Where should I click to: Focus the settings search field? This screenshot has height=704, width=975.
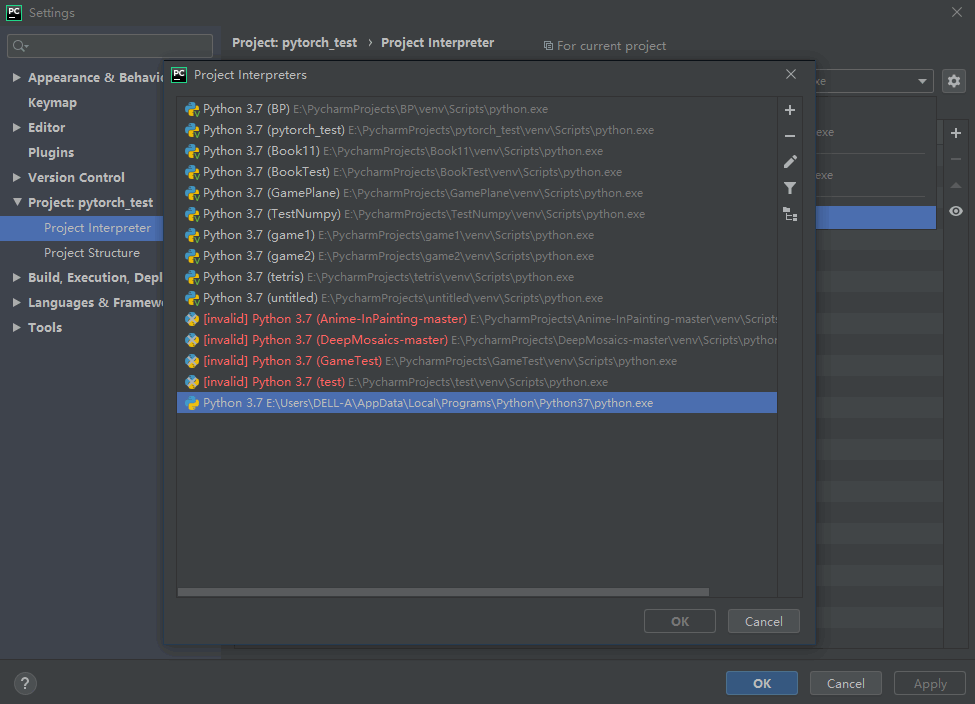click(x=110, y=46)
